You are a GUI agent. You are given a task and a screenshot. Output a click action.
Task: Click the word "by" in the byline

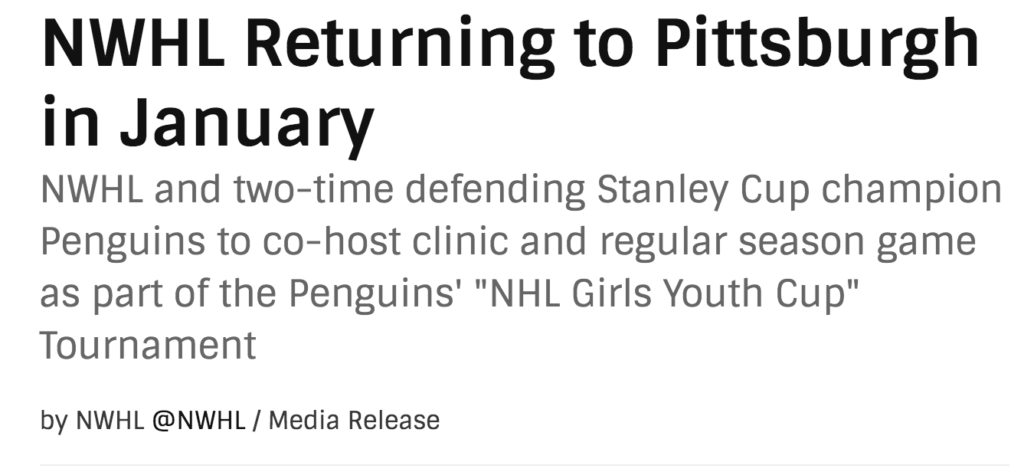tap(54, 420)
